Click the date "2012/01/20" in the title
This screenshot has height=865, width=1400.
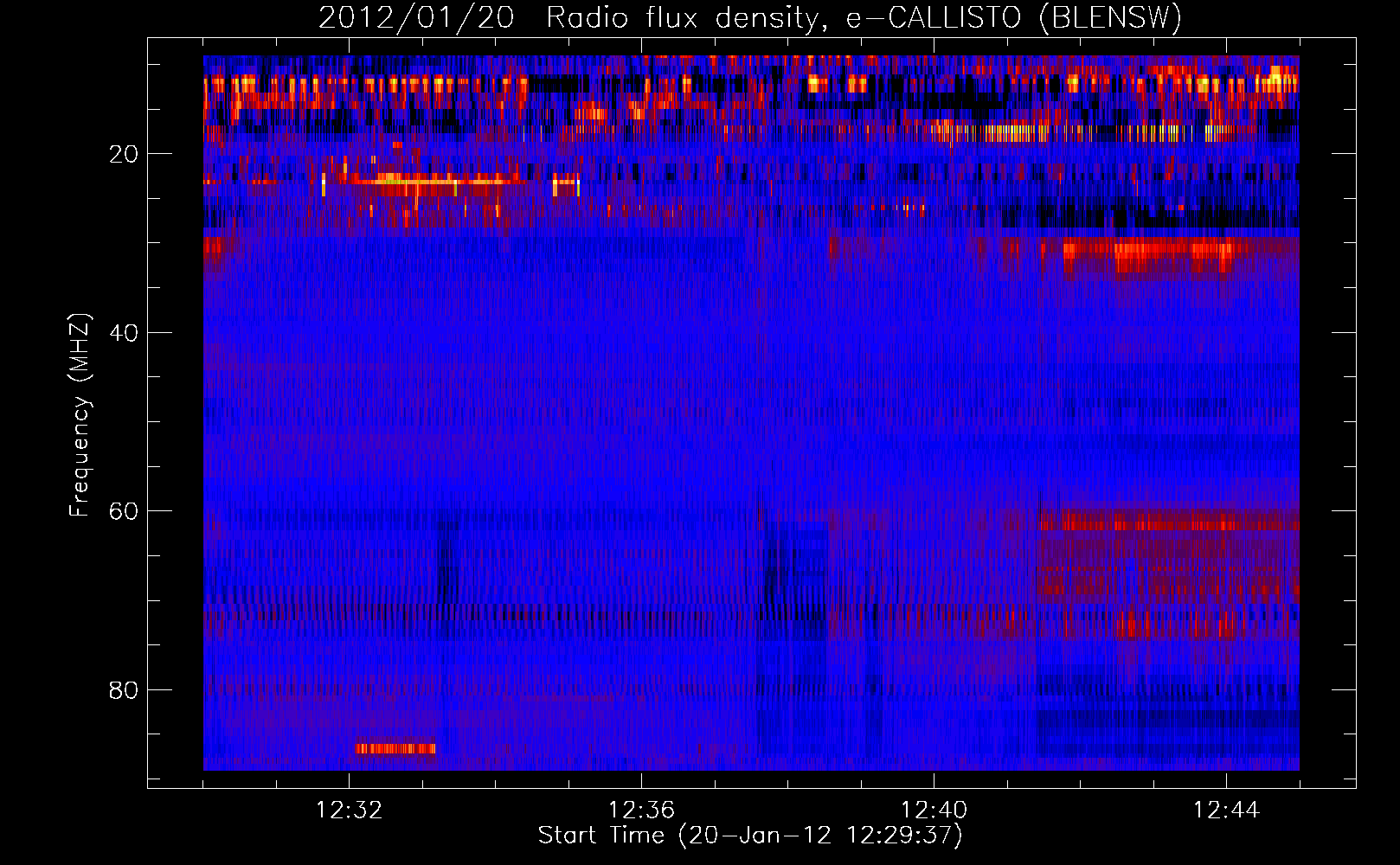[x=416, y=18]
